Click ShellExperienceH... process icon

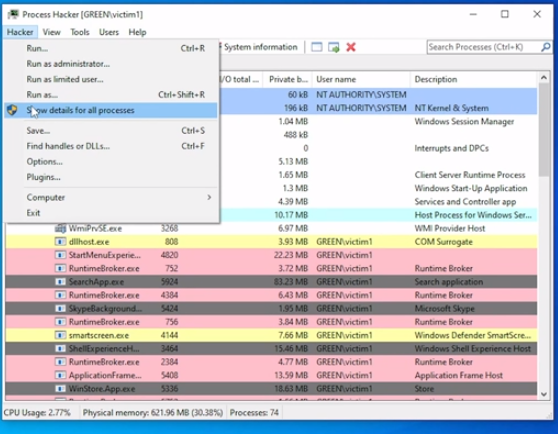(60, 349)
